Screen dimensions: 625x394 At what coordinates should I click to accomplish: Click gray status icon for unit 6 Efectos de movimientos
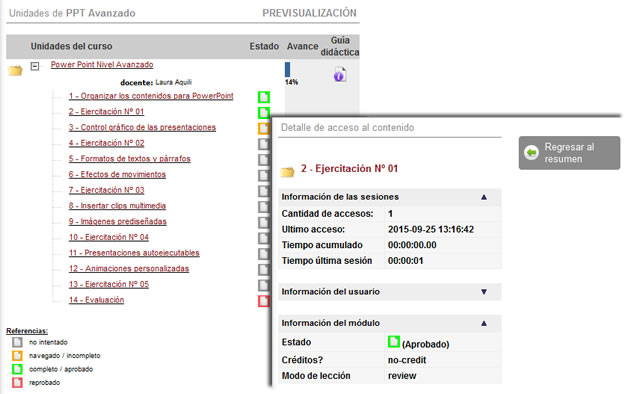[263, 175]
